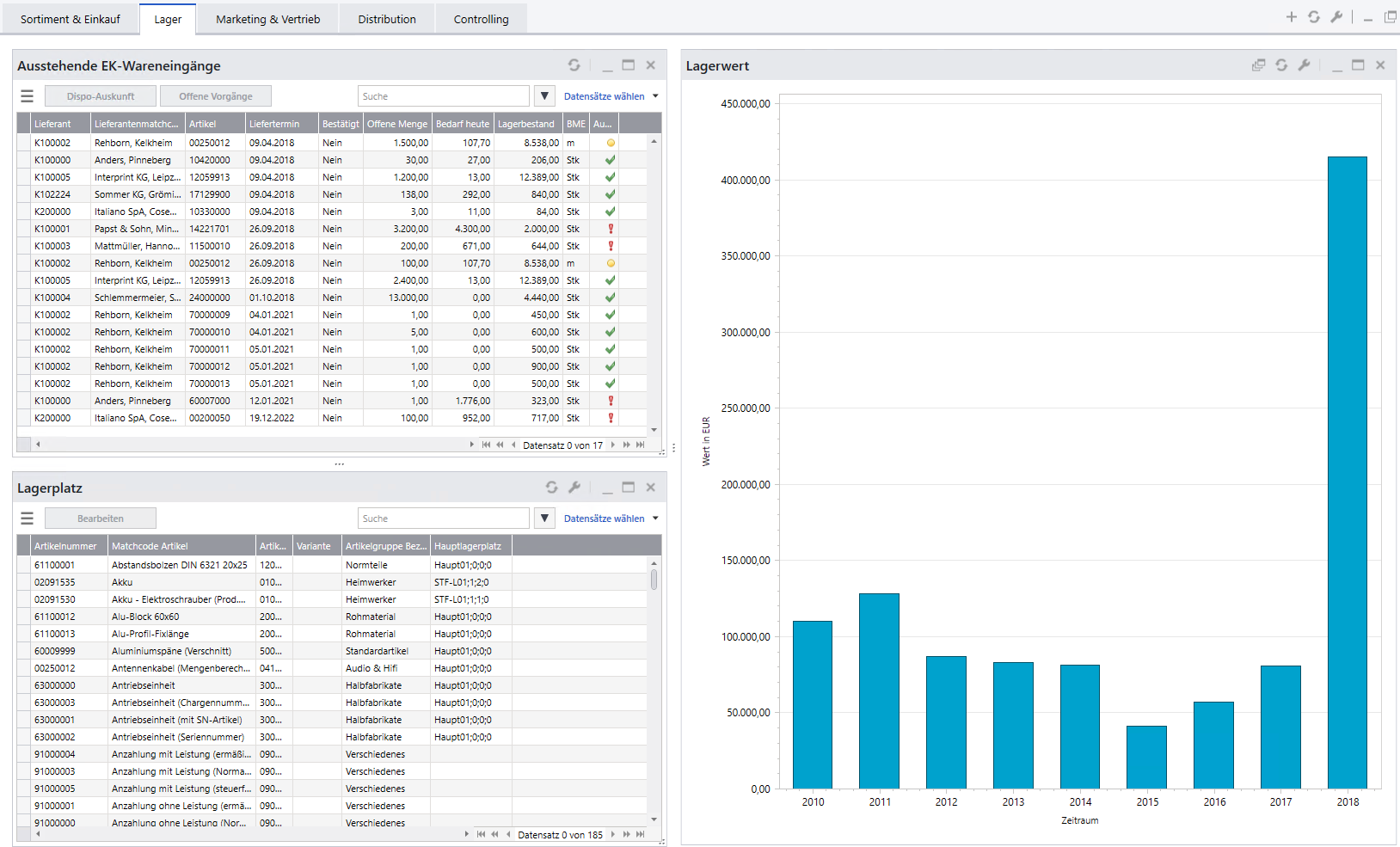
Task: Open hamburger menu in Lagerplatz panel
Action: tap(28, 519)
